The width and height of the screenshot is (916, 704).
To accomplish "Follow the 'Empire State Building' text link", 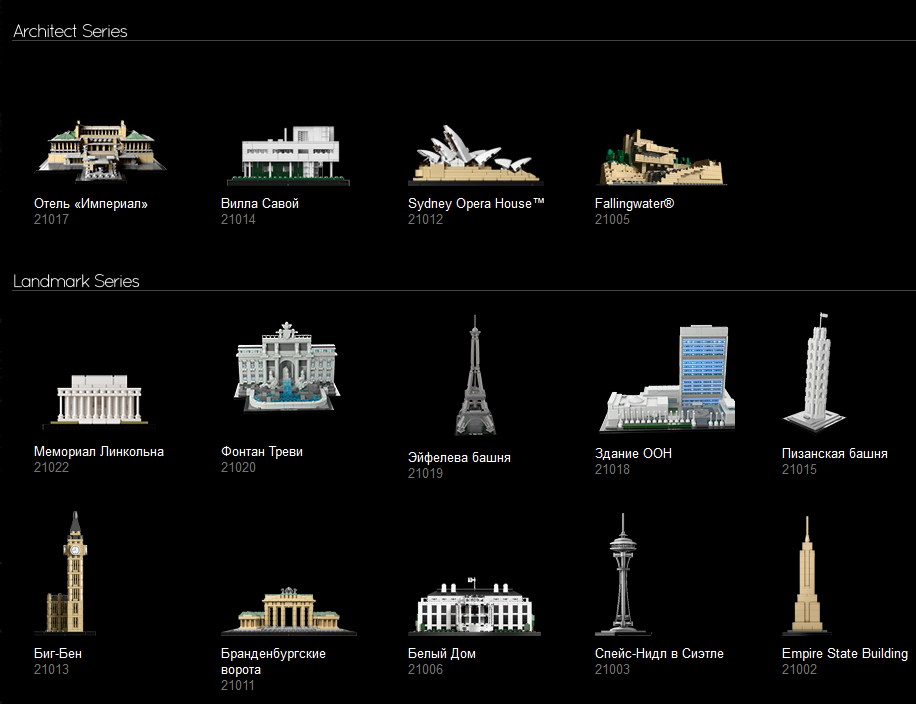I will pos(844,654).
